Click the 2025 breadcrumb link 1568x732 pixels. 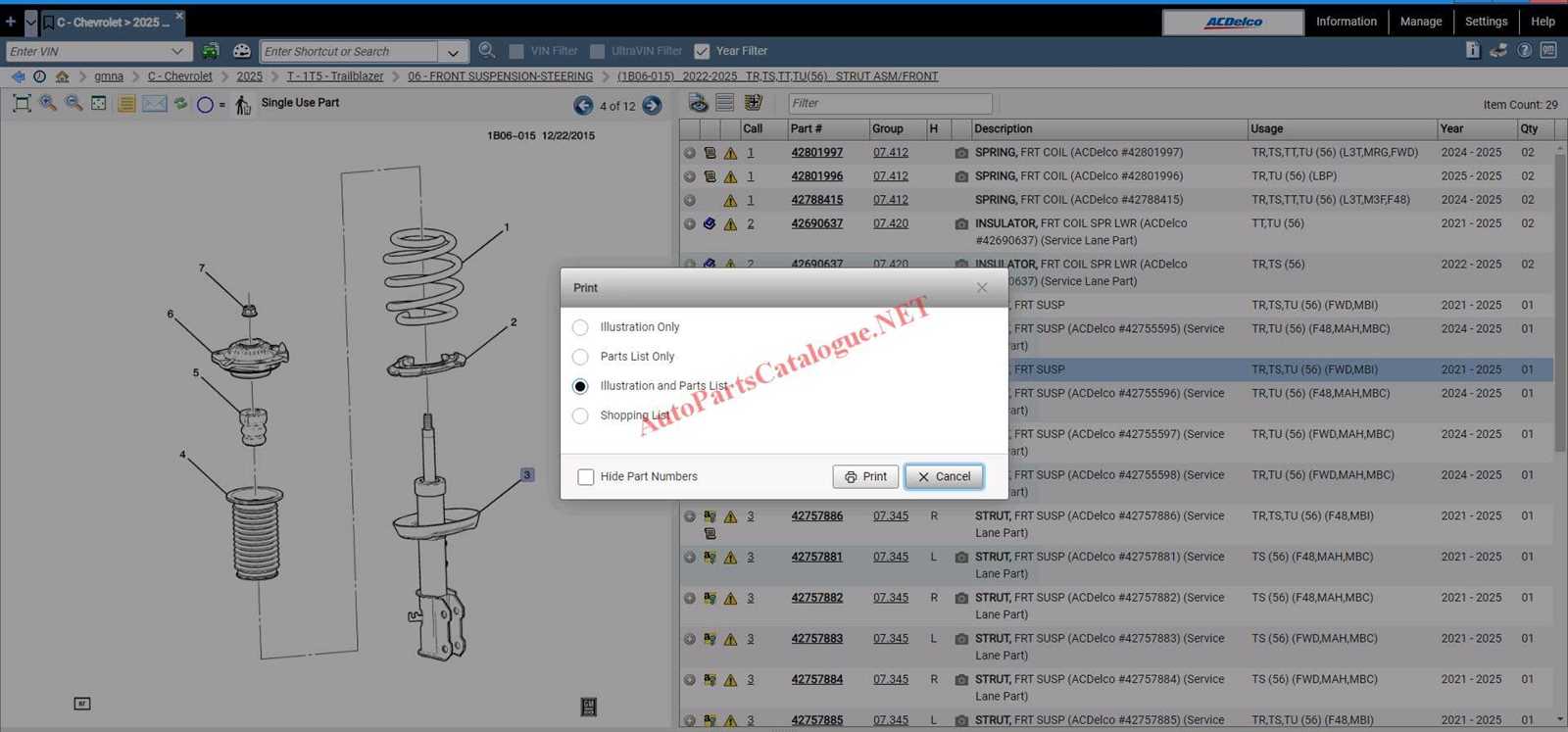click(250, 76)
